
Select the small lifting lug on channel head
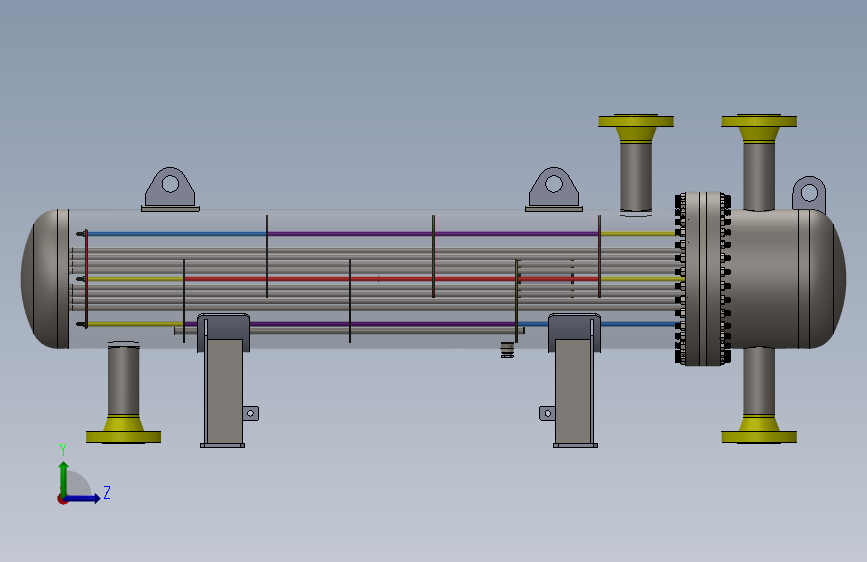(x=809, y=195)
